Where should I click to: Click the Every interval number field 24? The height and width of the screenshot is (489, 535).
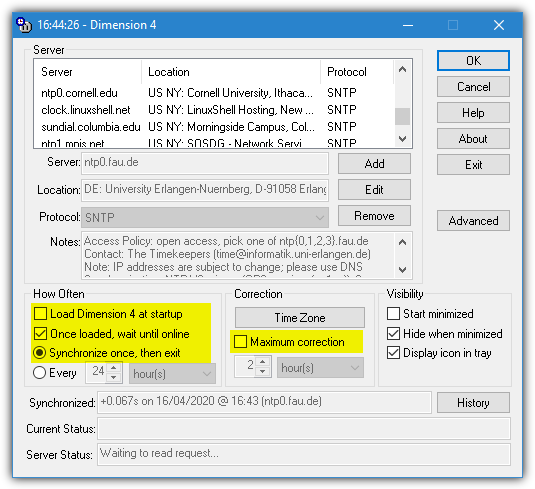pos(97,373)
